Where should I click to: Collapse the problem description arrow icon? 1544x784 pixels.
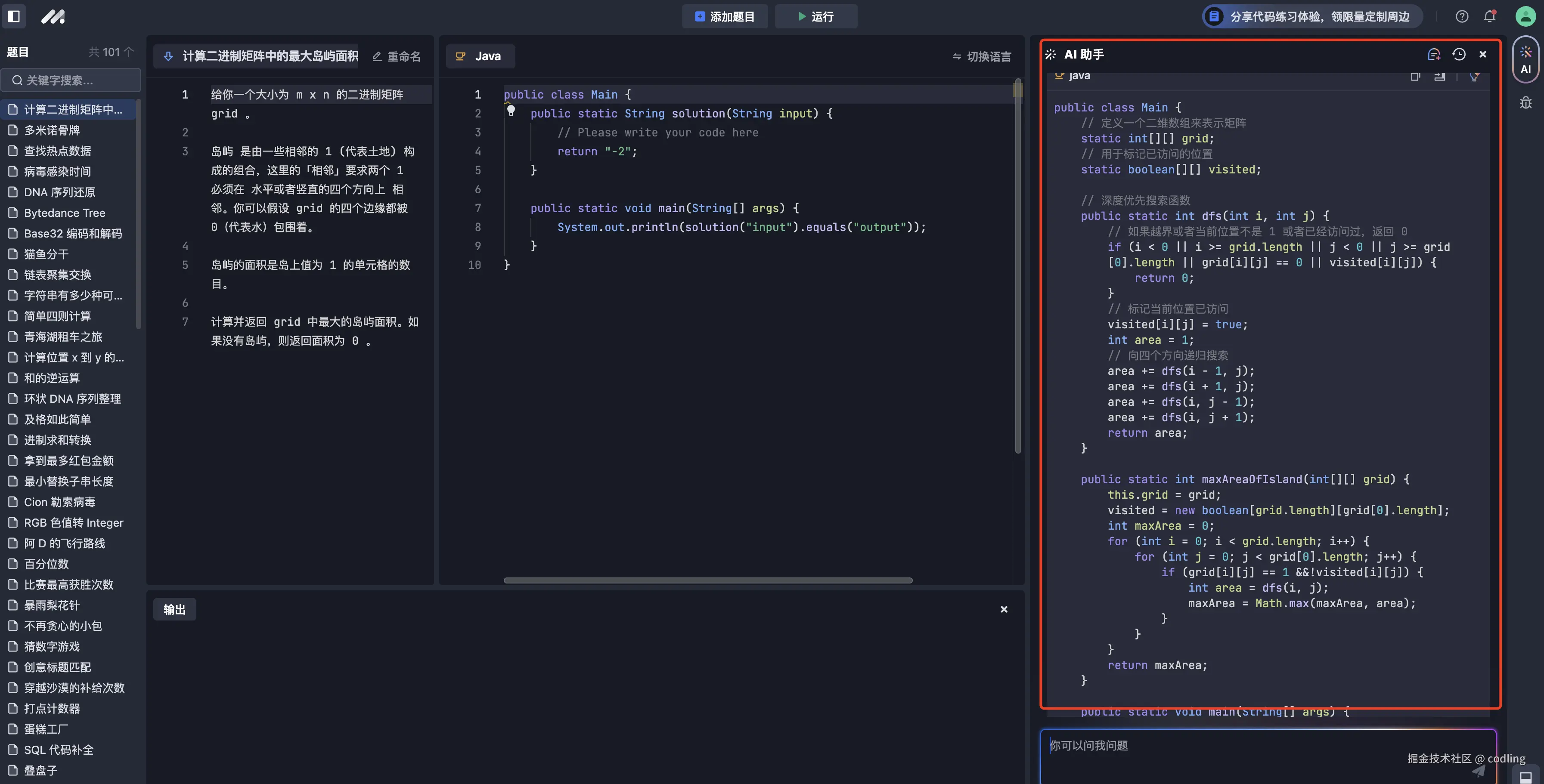click(168, 56)
